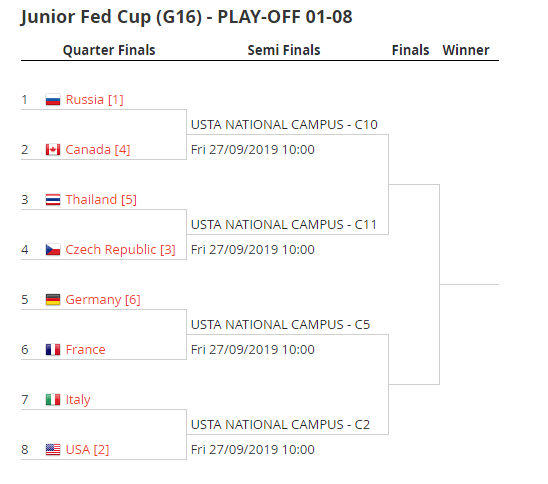Click the Italy flag icon
The width and height of the screenshot is (548, 484).
[x=53, y=400]
